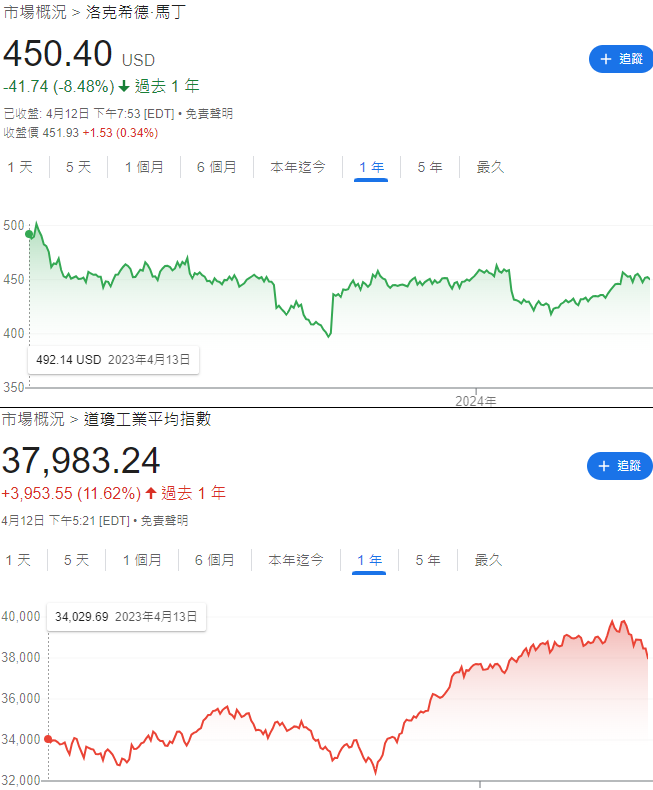Screen dimensions: 653x790
Task: Select 6 個月 tab on Lockheed chart
Action: click(x=216, y=167)
